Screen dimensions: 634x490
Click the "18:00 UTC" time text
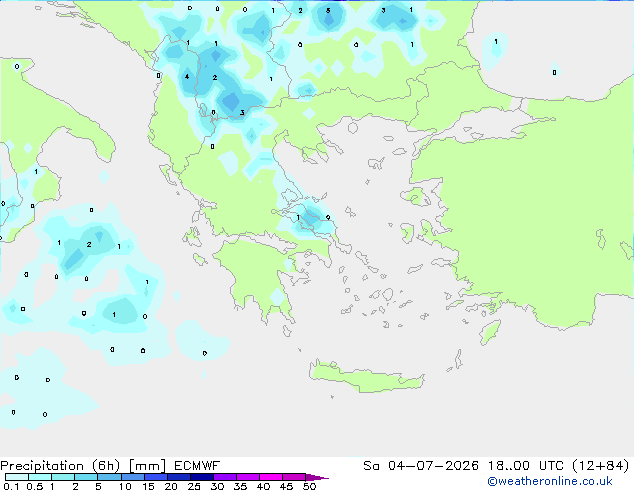[525, 466]
